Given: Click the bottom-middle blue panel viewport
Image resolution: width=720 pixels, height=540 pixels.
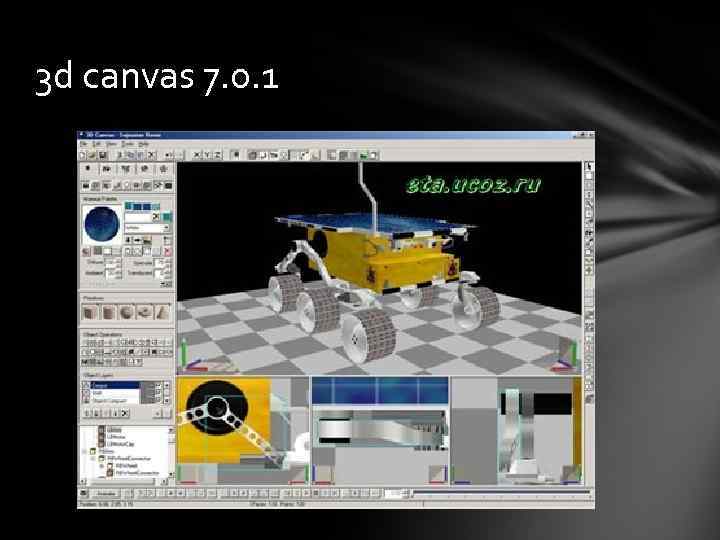Looking at the screenshot, I should 380,431.
